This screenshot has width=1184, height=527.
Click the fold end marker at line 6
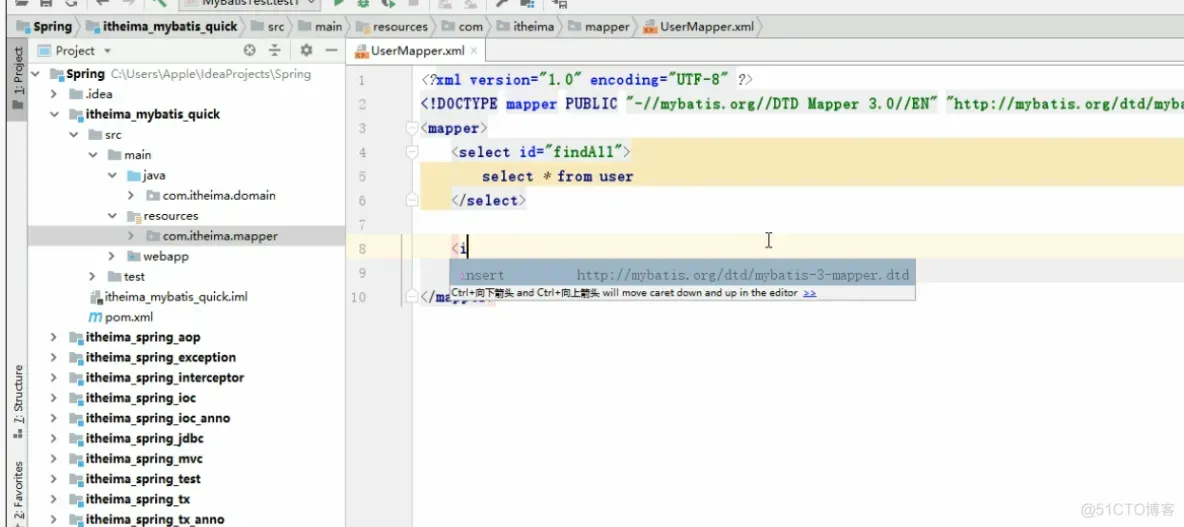tap(412, 201)
